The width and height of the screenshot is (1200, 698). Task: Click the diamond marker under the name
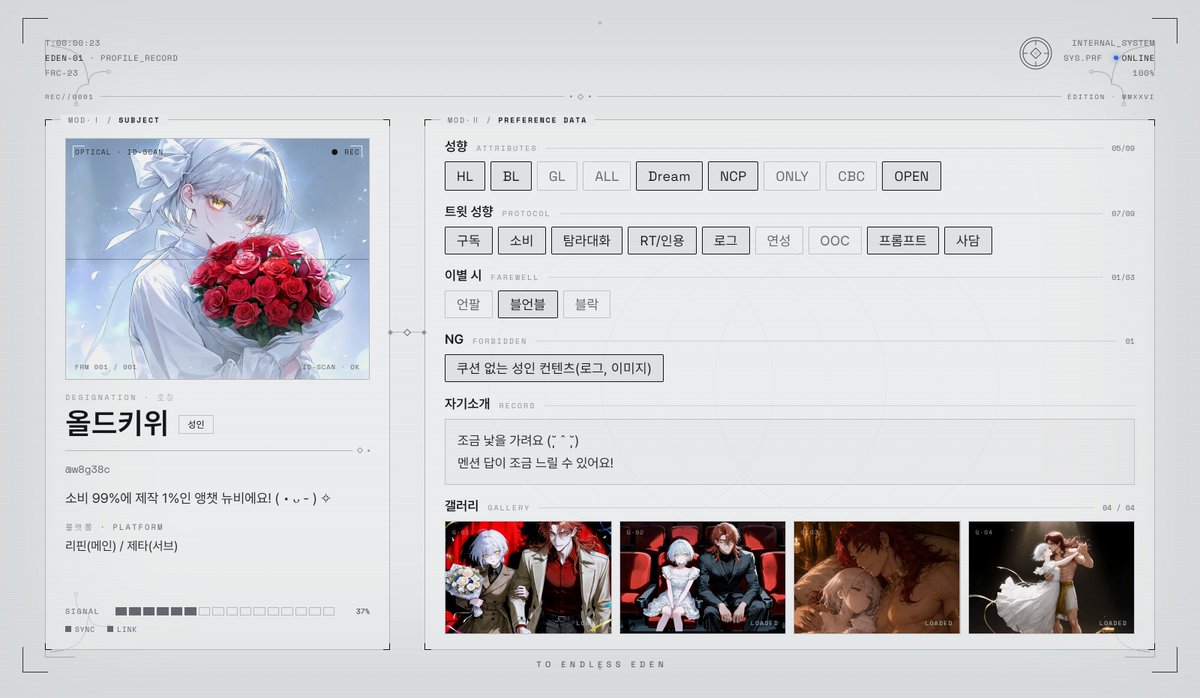[x=360, y=450]
